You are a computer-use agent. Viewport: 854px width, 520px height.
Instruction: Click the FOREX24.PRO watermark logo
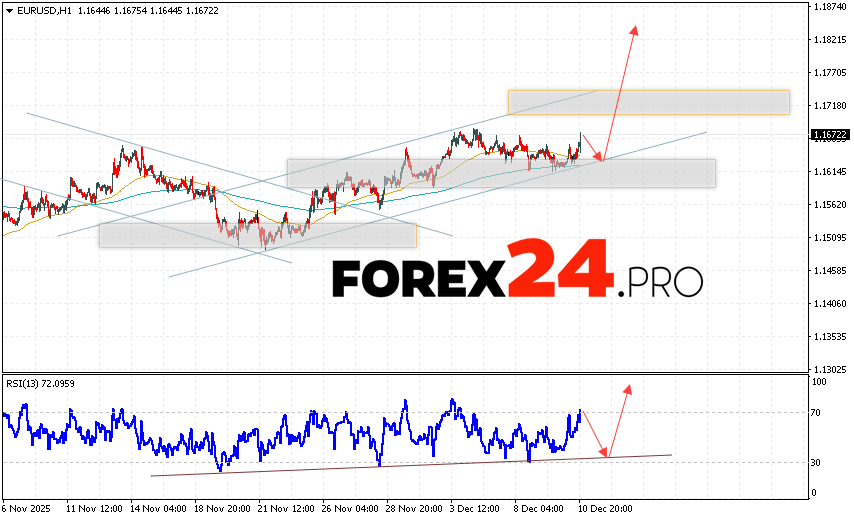516,272
